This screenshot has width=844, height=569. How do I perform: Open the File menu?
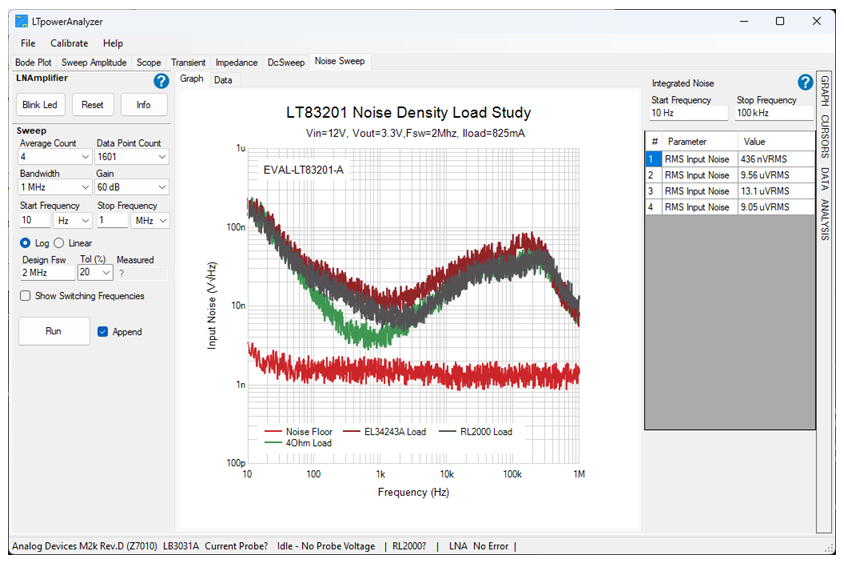tap(28, 44)
